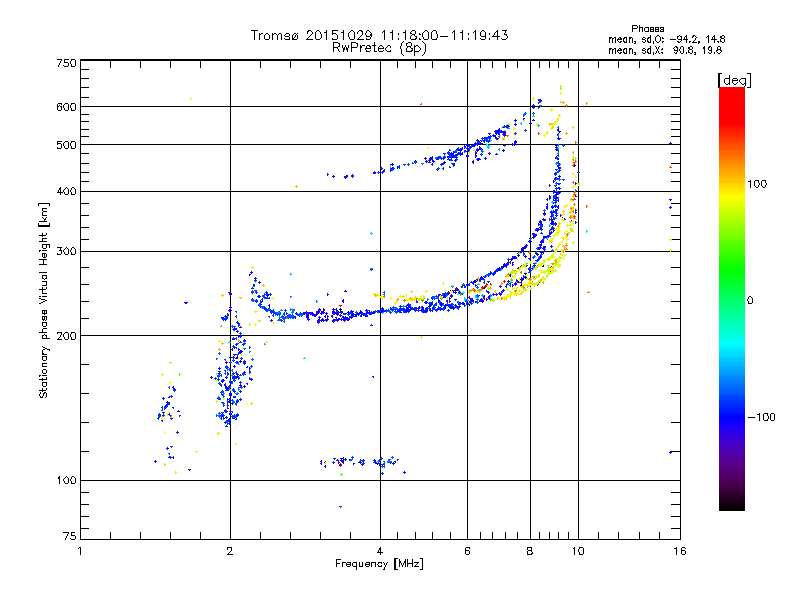The image size is (800, 600).
Task: Click the "-100" tick label on the color bar
Action: click(x=761, y=417)
